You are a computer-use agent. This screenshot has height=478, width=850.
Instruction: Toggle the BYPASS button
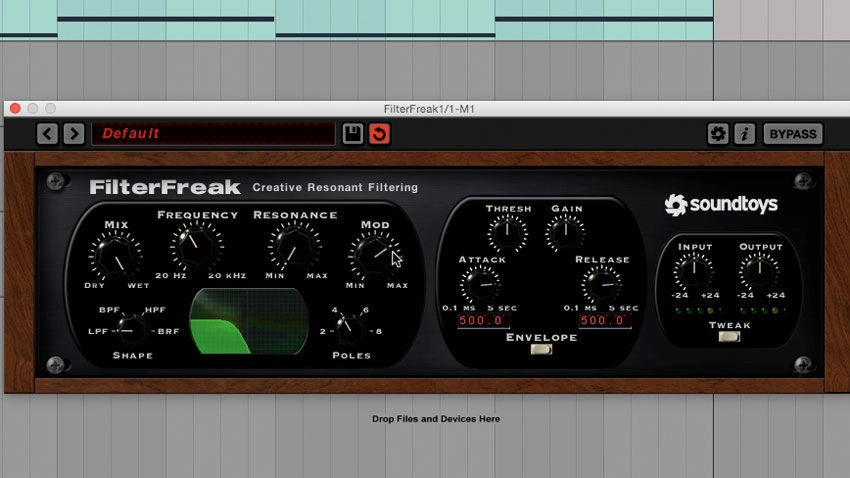(793, 133)
